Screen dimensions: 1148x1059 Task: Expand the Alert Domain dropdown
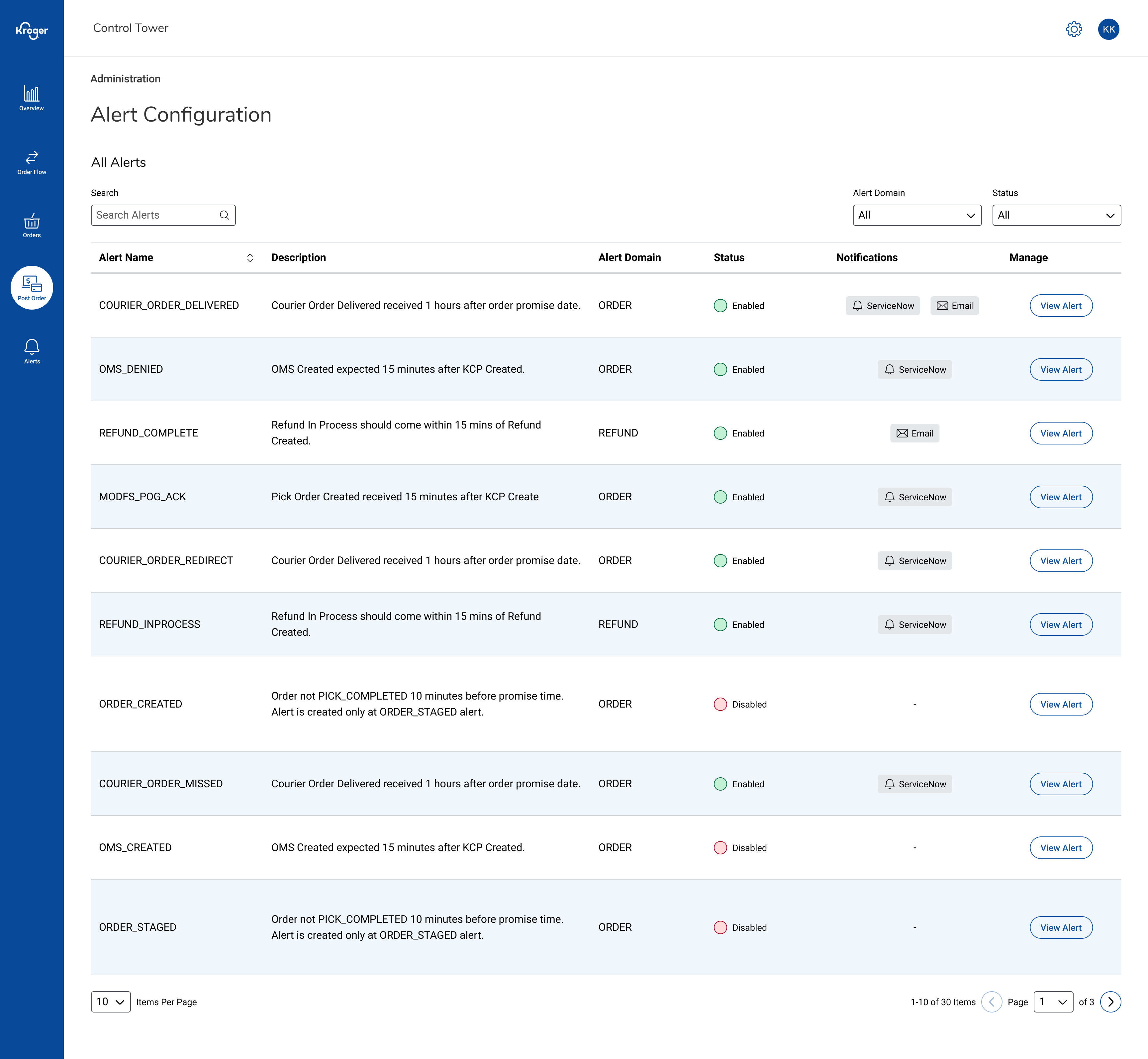(916, 215)
